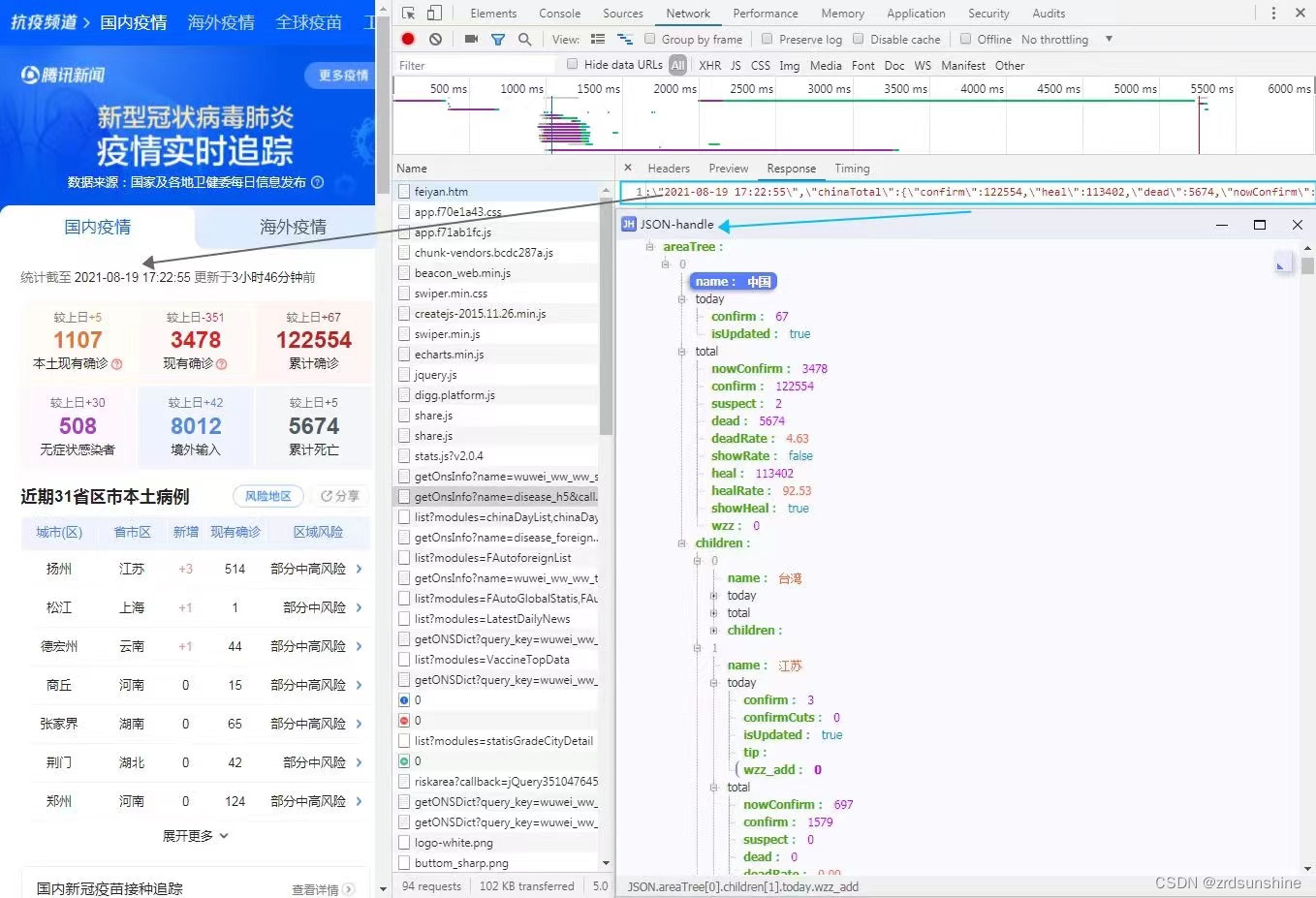
Task: Click the 4000 ms timeline tick
Action: click(982, 88)
